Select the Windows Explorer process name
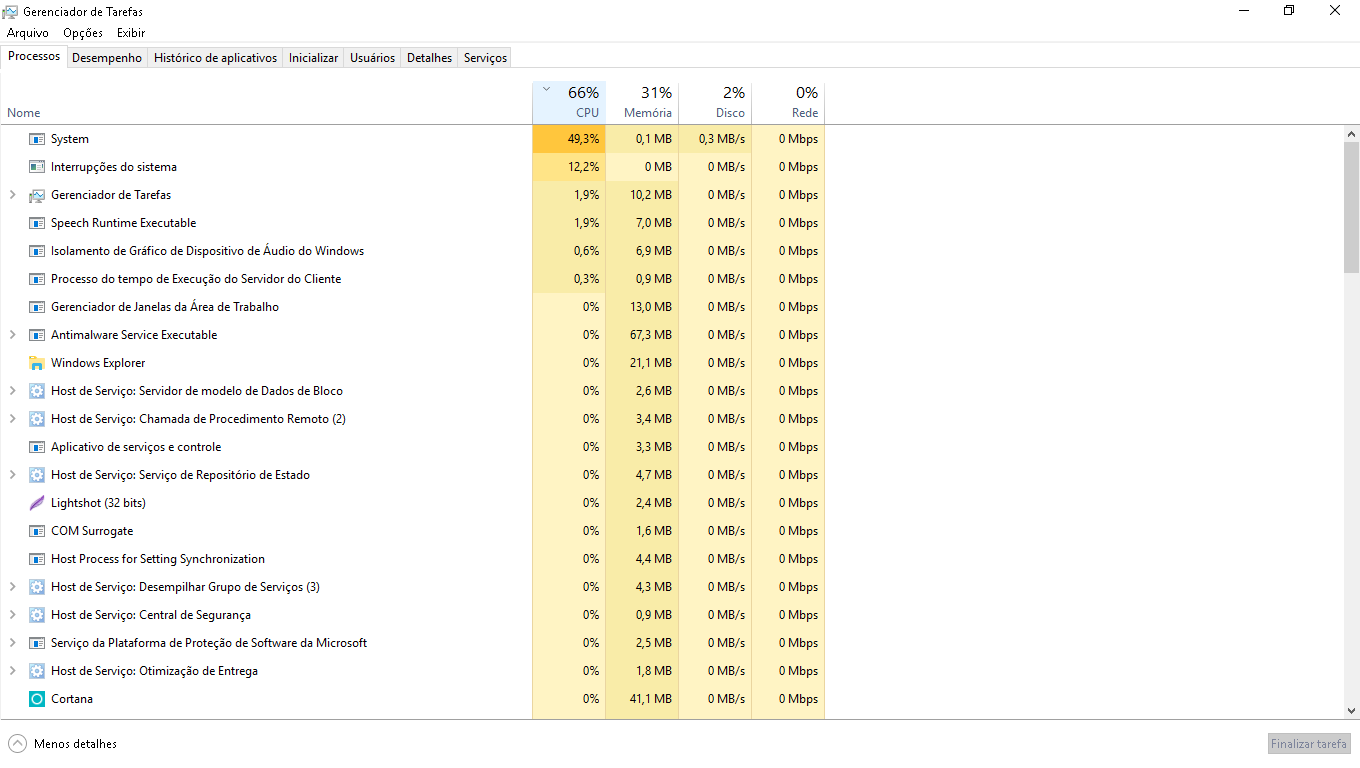 [x=98, y=363]
